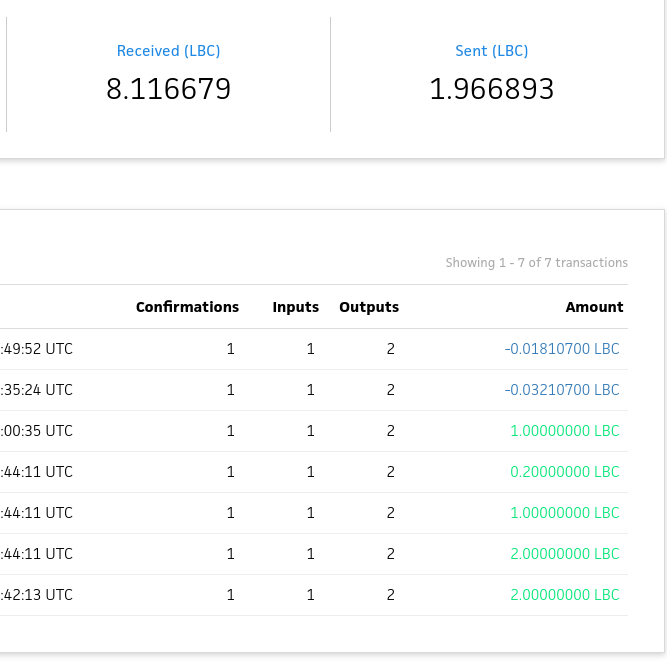Click the Received (LBC) label
The width and height of the screenshot is (667, 669).
pos(169,51)
